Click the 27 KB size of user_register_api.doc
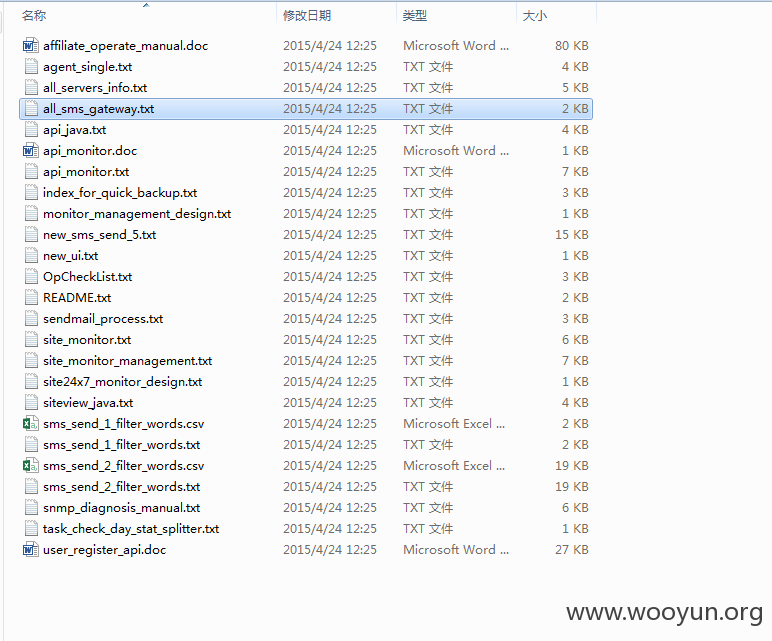772x641 pixels. (x=572, y=550)
